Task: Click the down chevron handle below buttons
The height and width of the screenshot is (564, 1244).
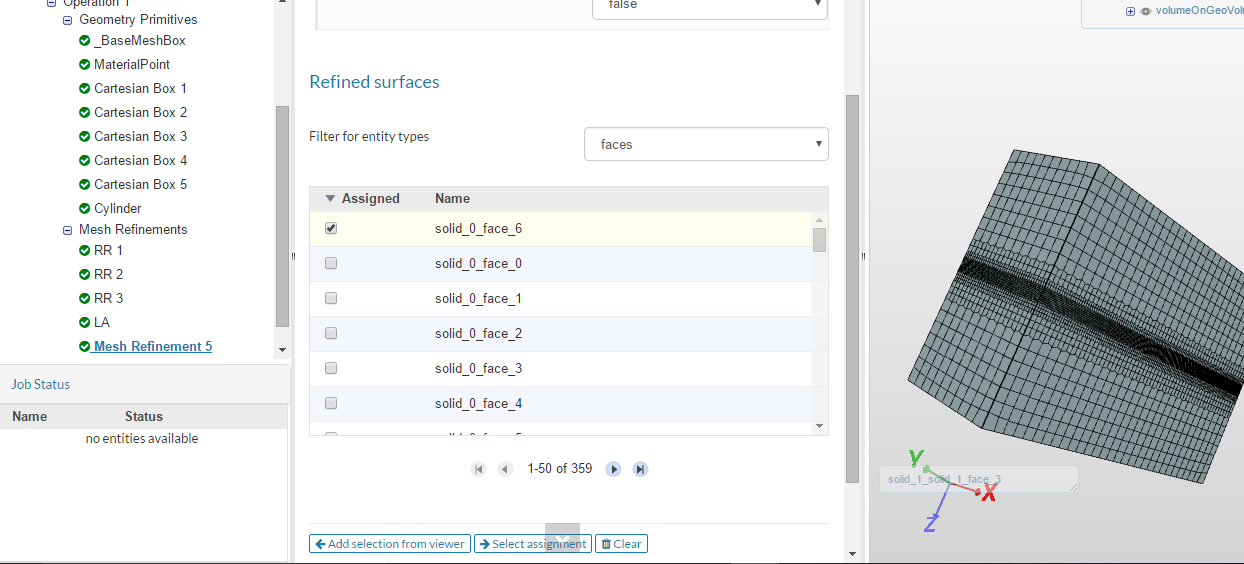Action: pos(563,538)
